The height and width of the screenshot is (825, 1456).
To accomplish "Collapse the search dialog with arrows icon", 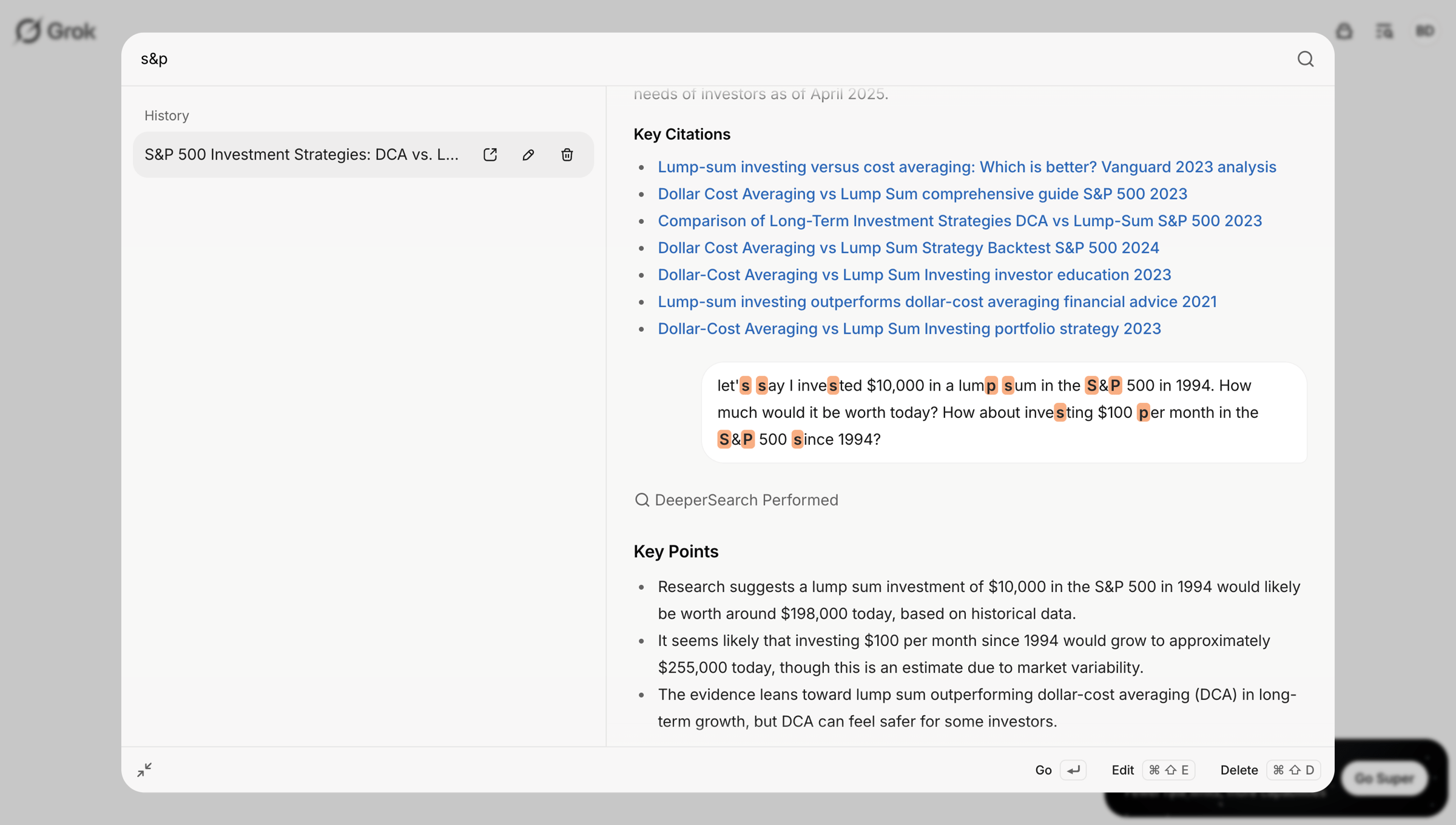I will [144, 770].
